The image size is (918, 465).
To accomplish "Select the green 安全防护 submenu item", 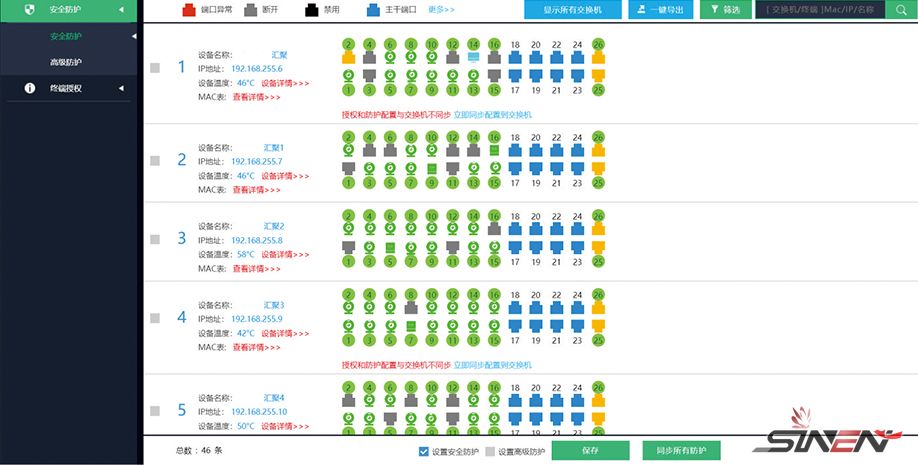I will pos(66,36).
